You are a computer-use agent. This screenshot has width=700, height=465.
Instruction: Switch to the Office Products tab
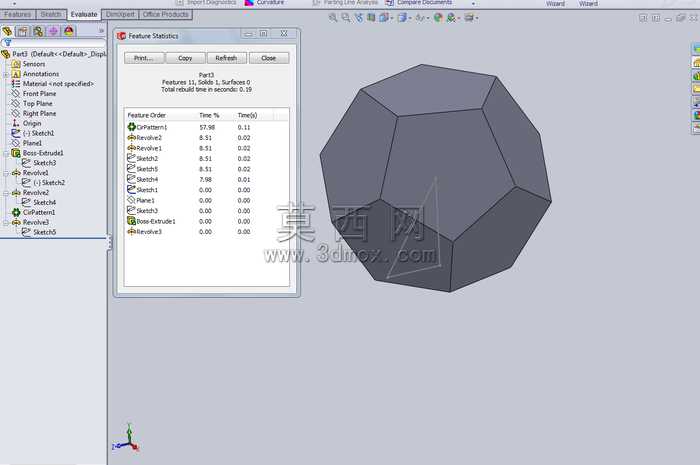tap(166, 14)
